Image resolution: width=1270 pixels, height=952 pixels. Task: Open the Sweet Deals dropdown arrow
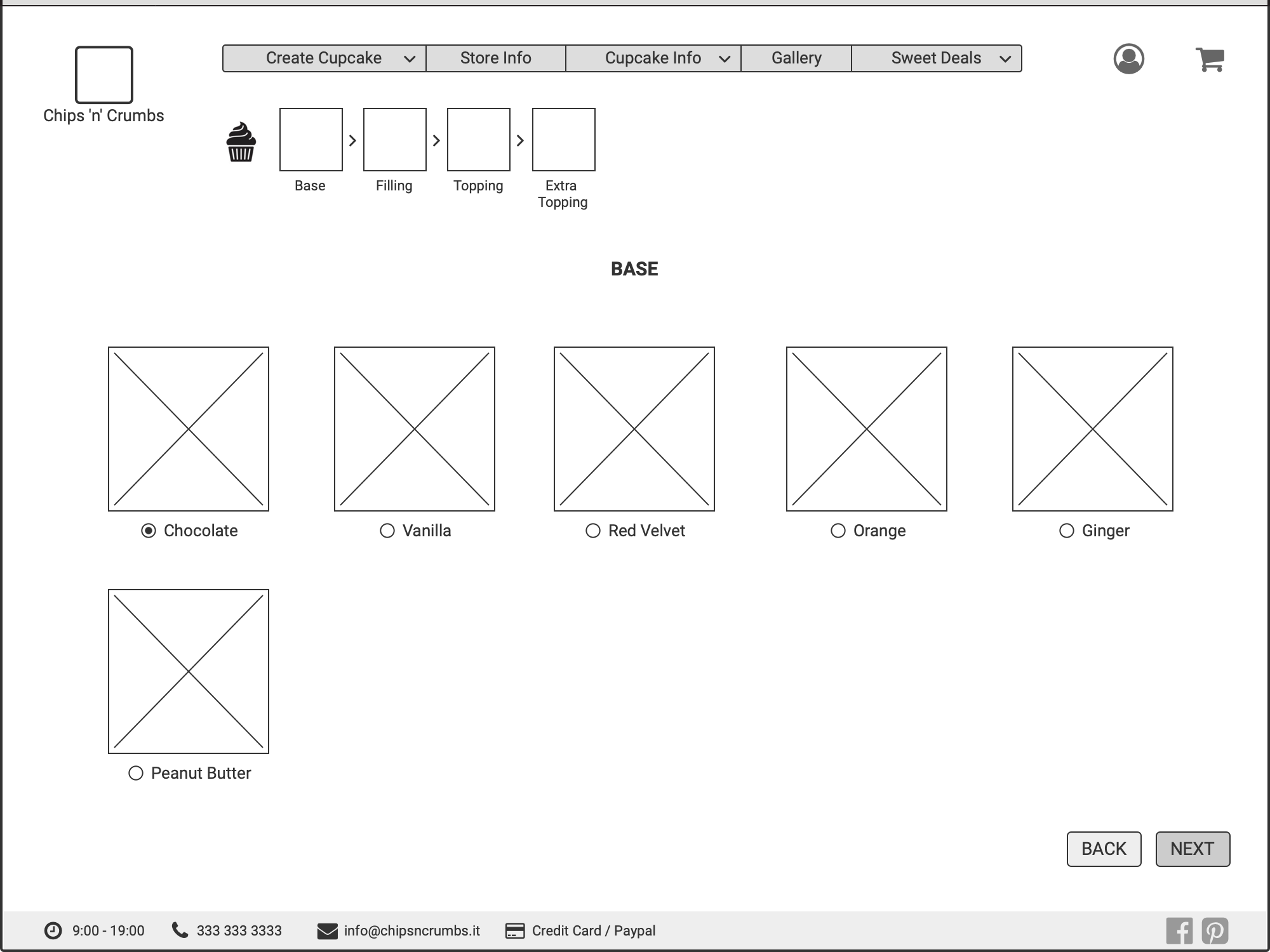1005,59
